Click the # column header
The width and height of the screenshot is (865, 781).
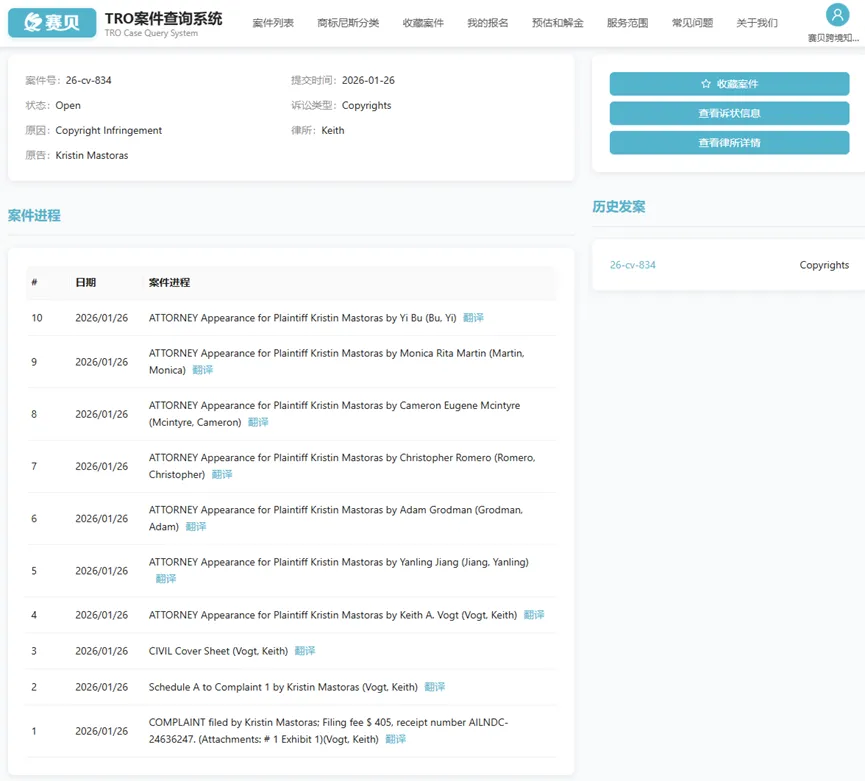click(34, 282)
